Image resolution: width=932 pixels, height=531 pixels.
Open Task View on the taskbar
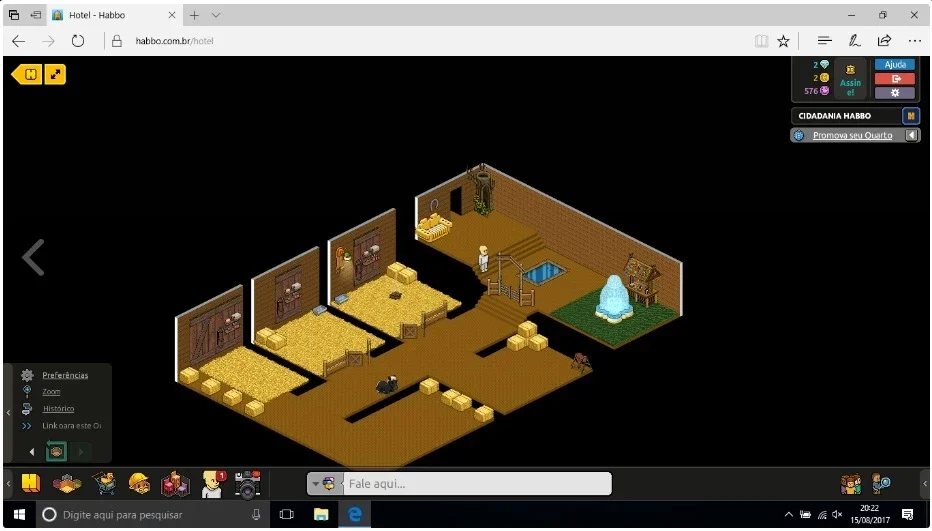(286, 514)
